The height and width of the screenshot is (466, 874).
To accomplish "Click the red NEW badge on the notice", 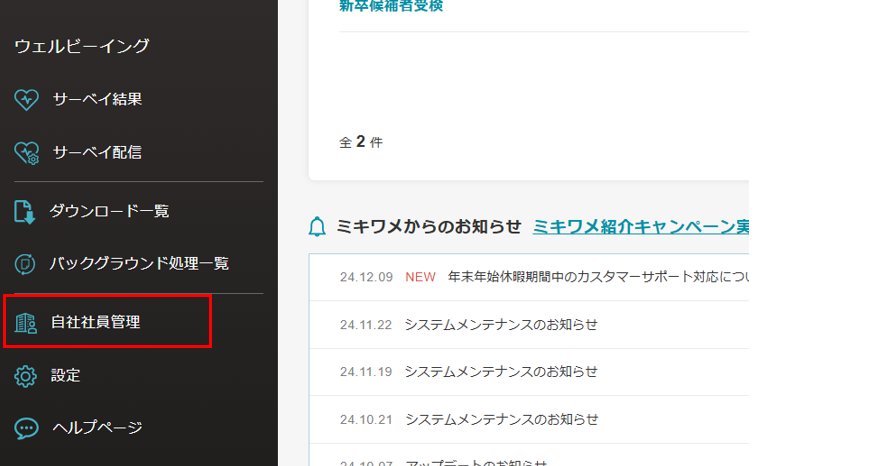I will pos(420,277).
